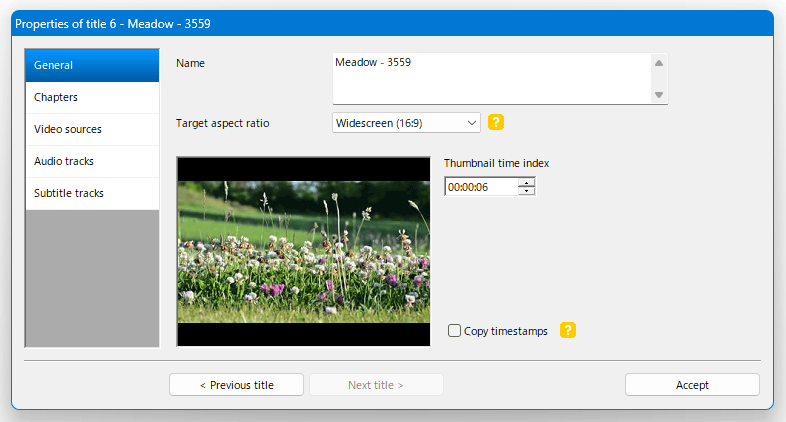Click the 'Target aspect ratio' label
Viewport: 786px width, 422px height.
click(x=223, y=123)
